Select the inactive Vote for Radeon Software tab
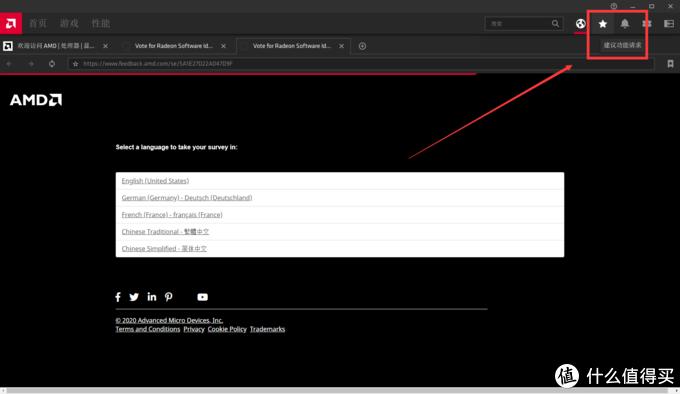Viewport: 680px width, 394px height. [x=173, y=46]
